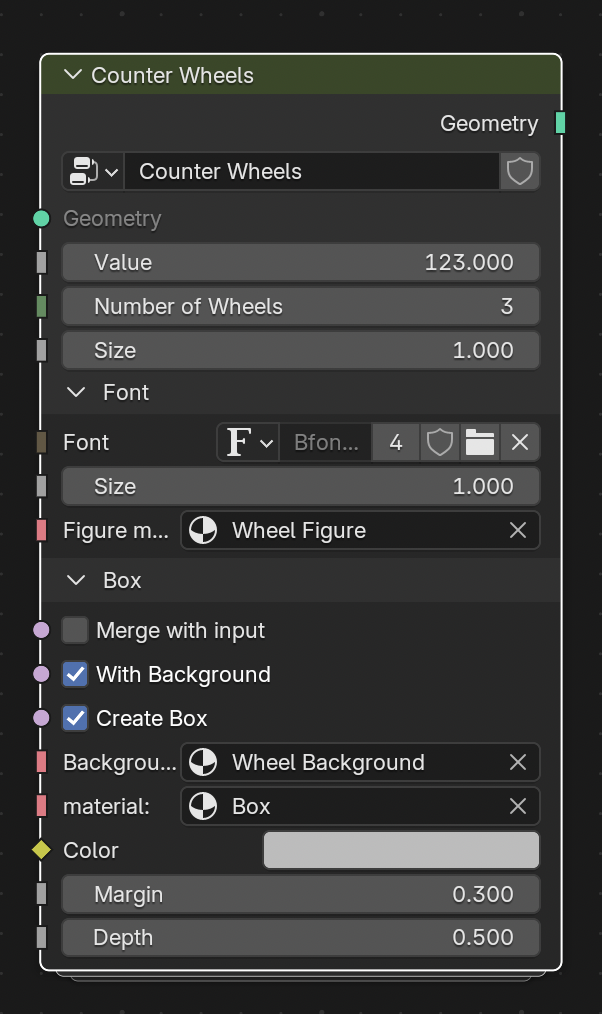Collapse the Font panel
This screenshot has height=1014, width=602.
click(x=76, y=393)
